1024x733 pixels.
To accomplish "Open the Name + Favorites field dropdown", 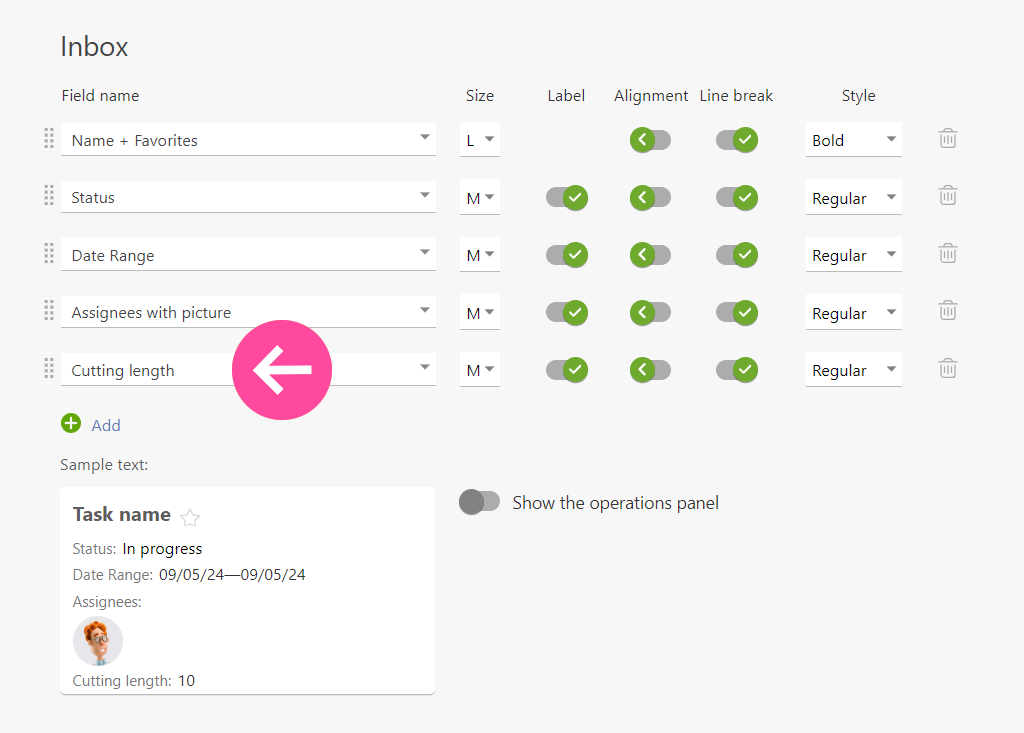I will click(248, 139).
